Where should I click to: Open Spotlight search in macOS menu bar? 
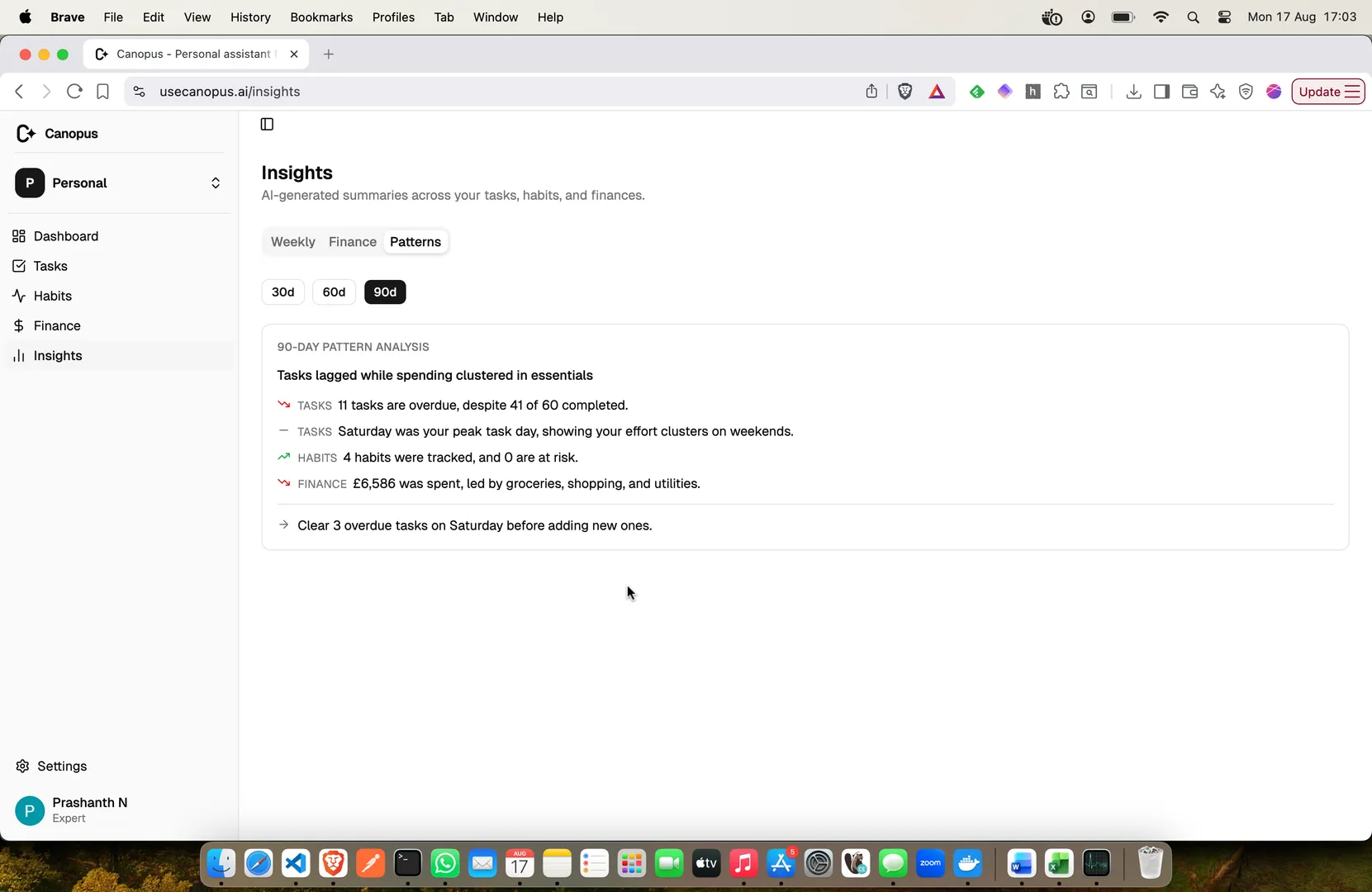(x=1193, y=17)
